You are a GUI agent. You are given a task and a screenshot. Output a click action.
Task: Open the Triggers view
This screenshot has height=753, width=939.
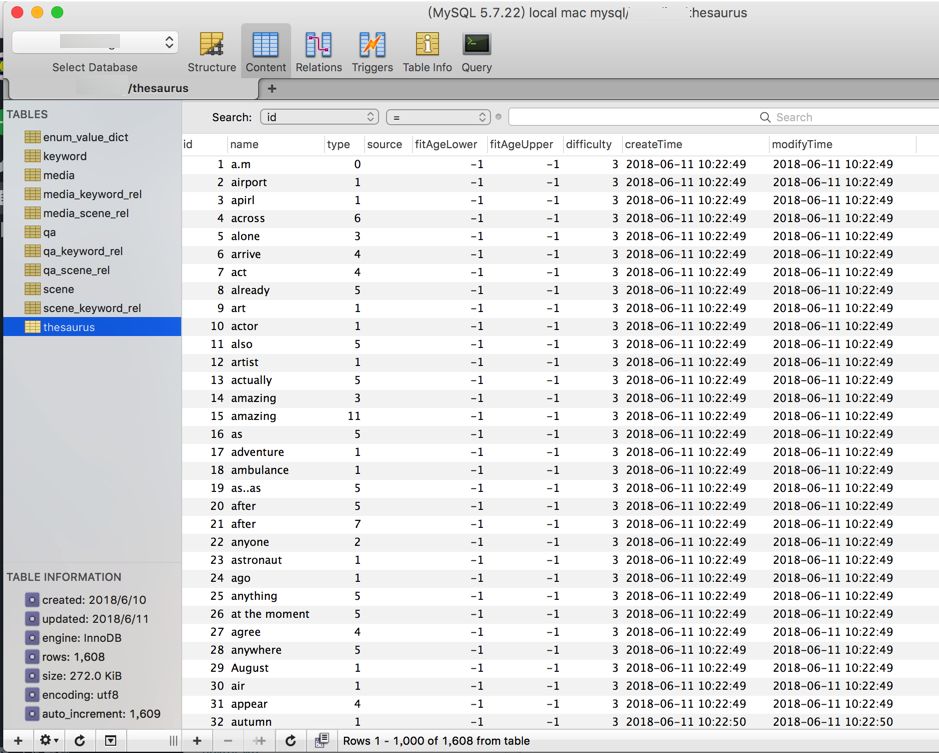click(372, 52)
